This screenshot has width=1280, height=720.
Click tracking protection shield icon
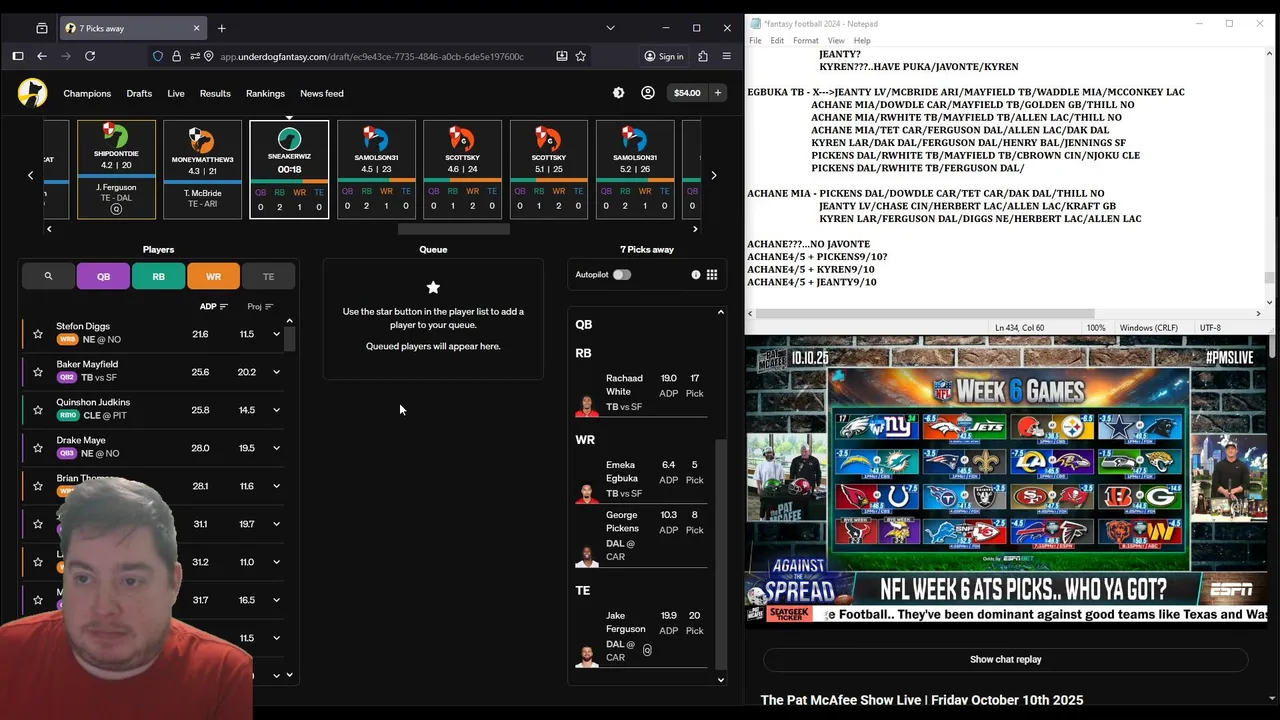click(x=158, y=56)
